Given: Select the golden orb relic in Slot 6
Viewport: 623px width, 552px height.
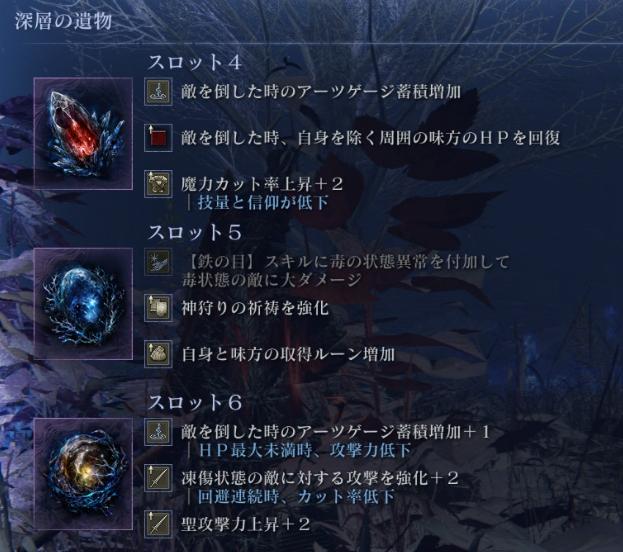Looking at the screenshot, I should point(83,474).
